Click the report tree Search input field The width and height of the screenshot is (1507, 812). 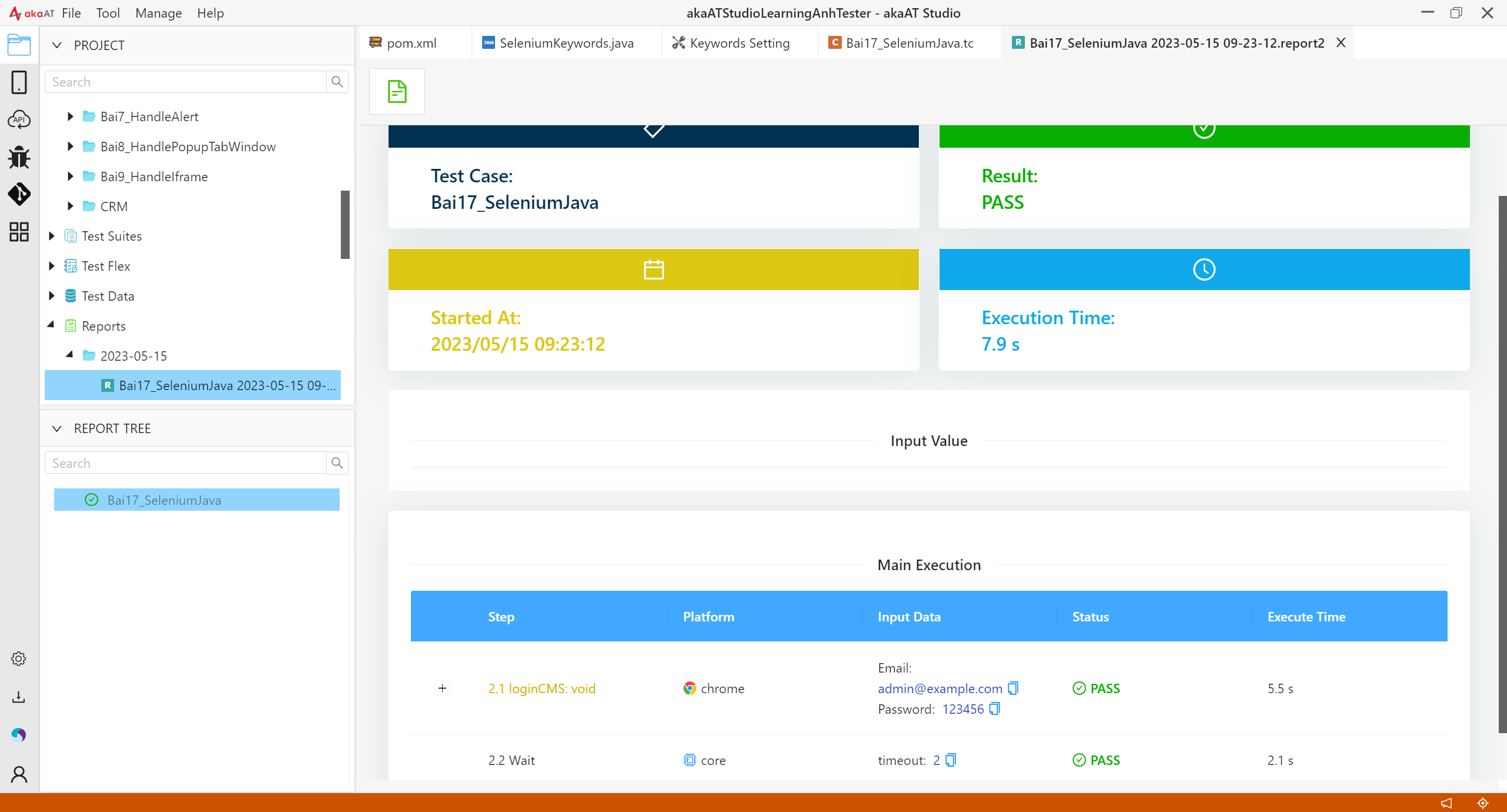(186, 463)
